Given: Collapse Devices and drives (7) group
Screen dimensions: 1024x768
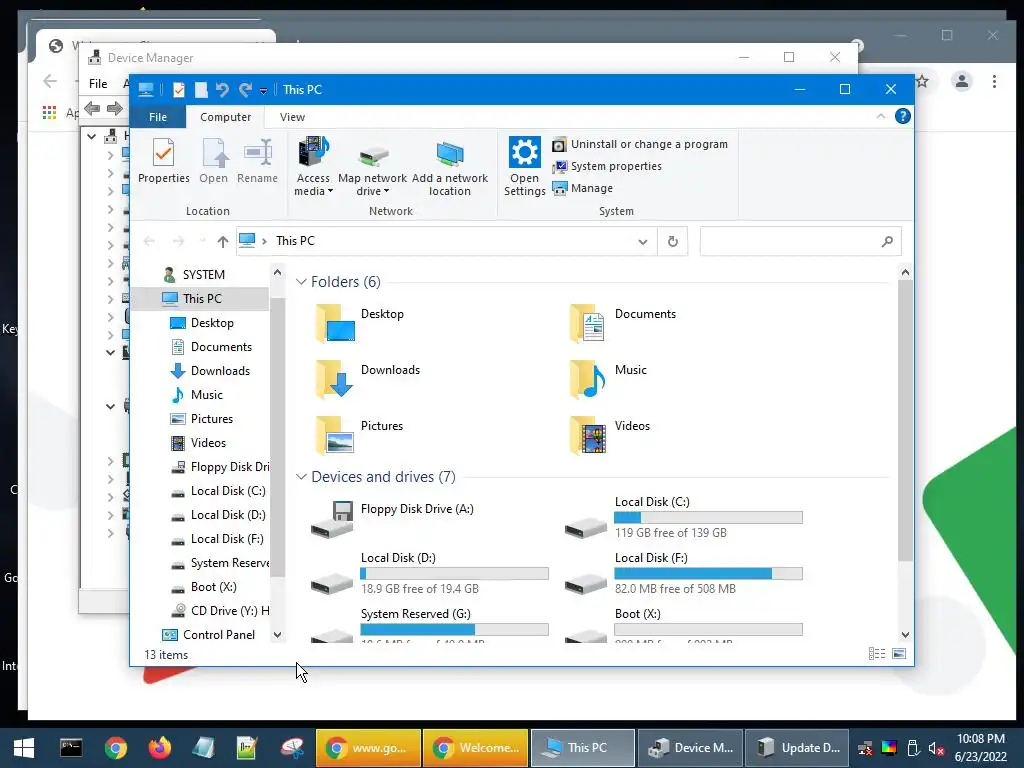Looking at the screenshot, I should coord(301,477).
